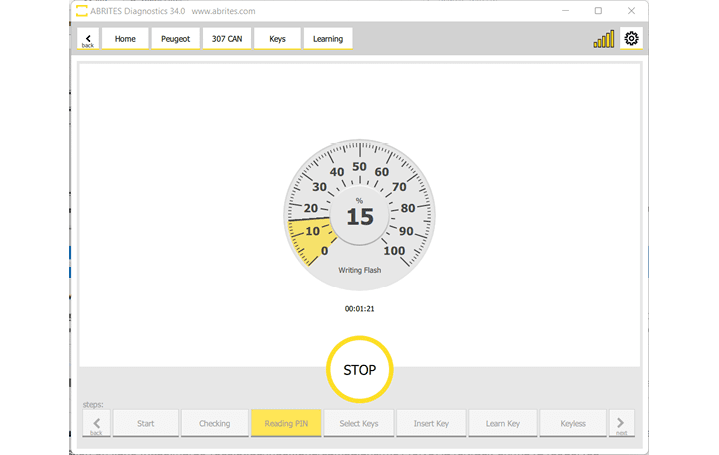Select the Checking step
719x455 pixels.
214,423
